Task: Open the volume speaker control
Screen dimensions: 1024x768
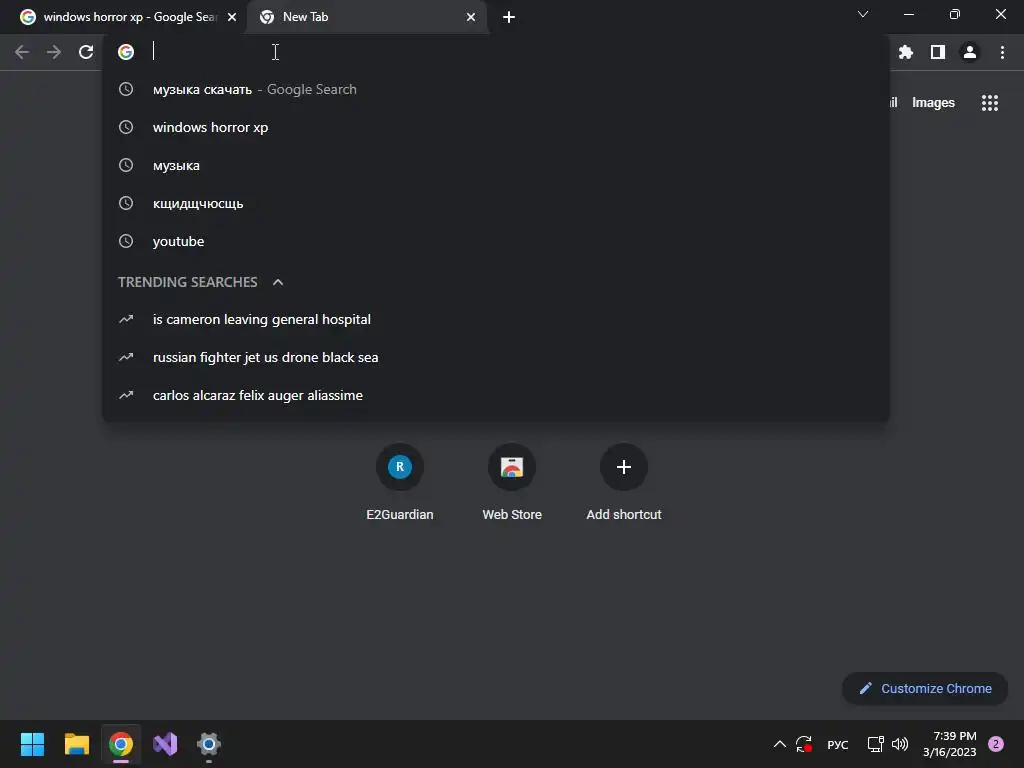Action: click(x=900, y=744)
